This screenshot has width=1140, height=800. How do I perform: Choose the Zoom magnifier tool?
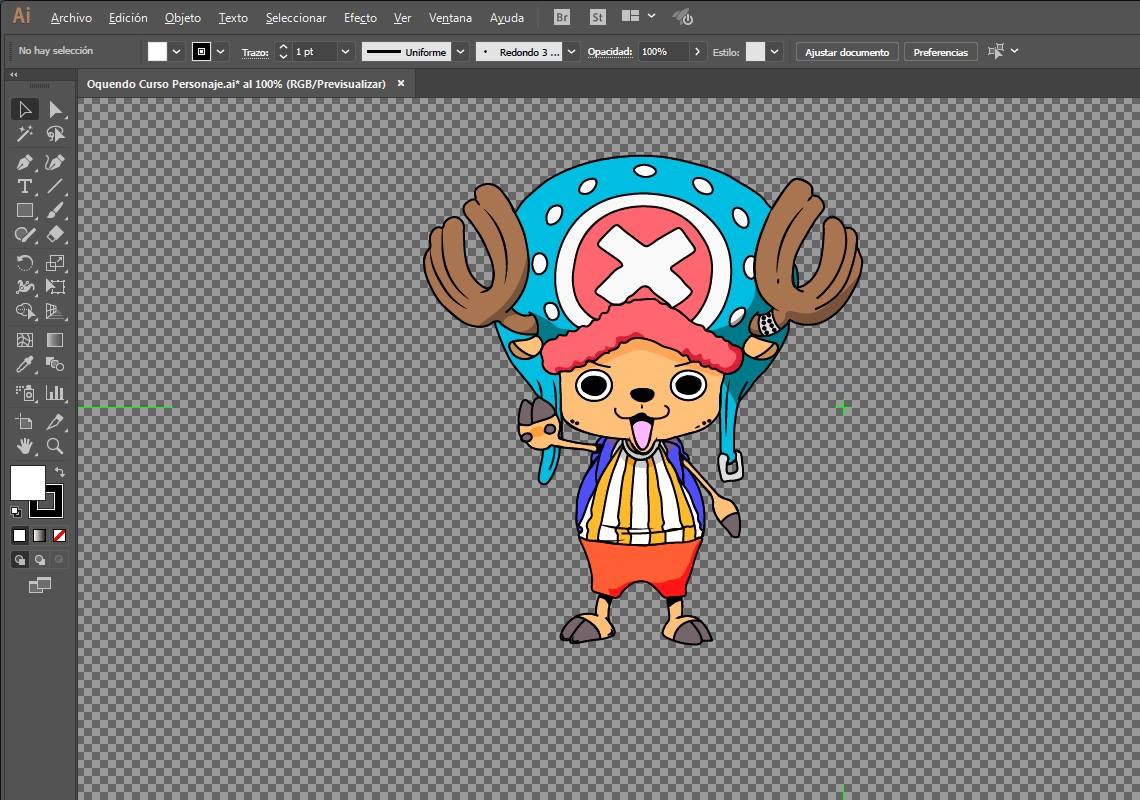(55, 446)
